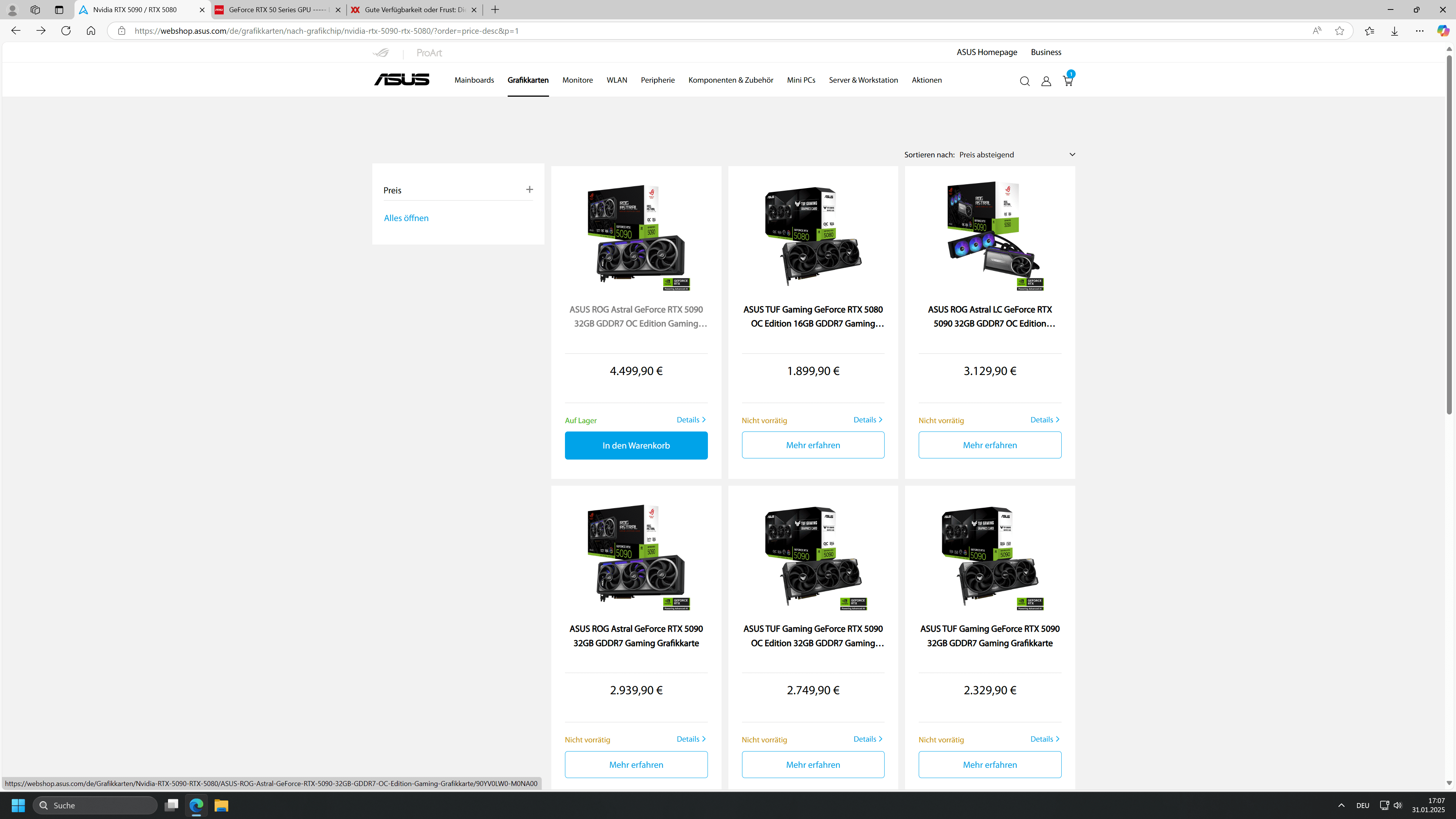
Task: Click Mehr erfahren for TUF RTX 5080
Action: click(x=813, y=445)
